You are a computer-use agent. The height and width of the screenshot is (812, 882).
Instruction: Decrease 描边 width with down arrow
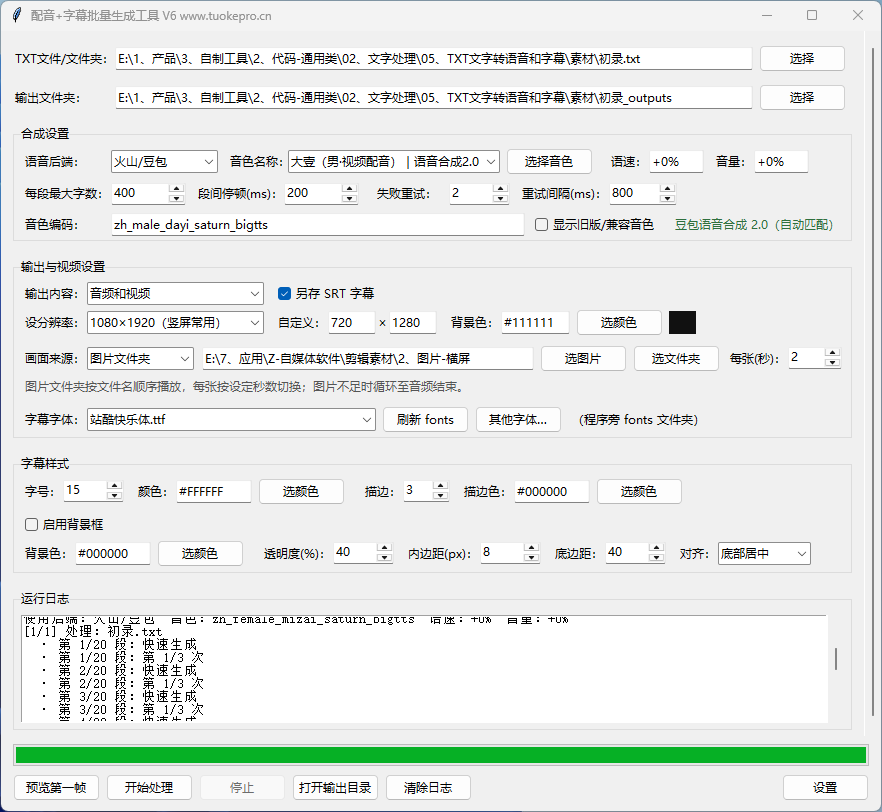click(441, 495)
